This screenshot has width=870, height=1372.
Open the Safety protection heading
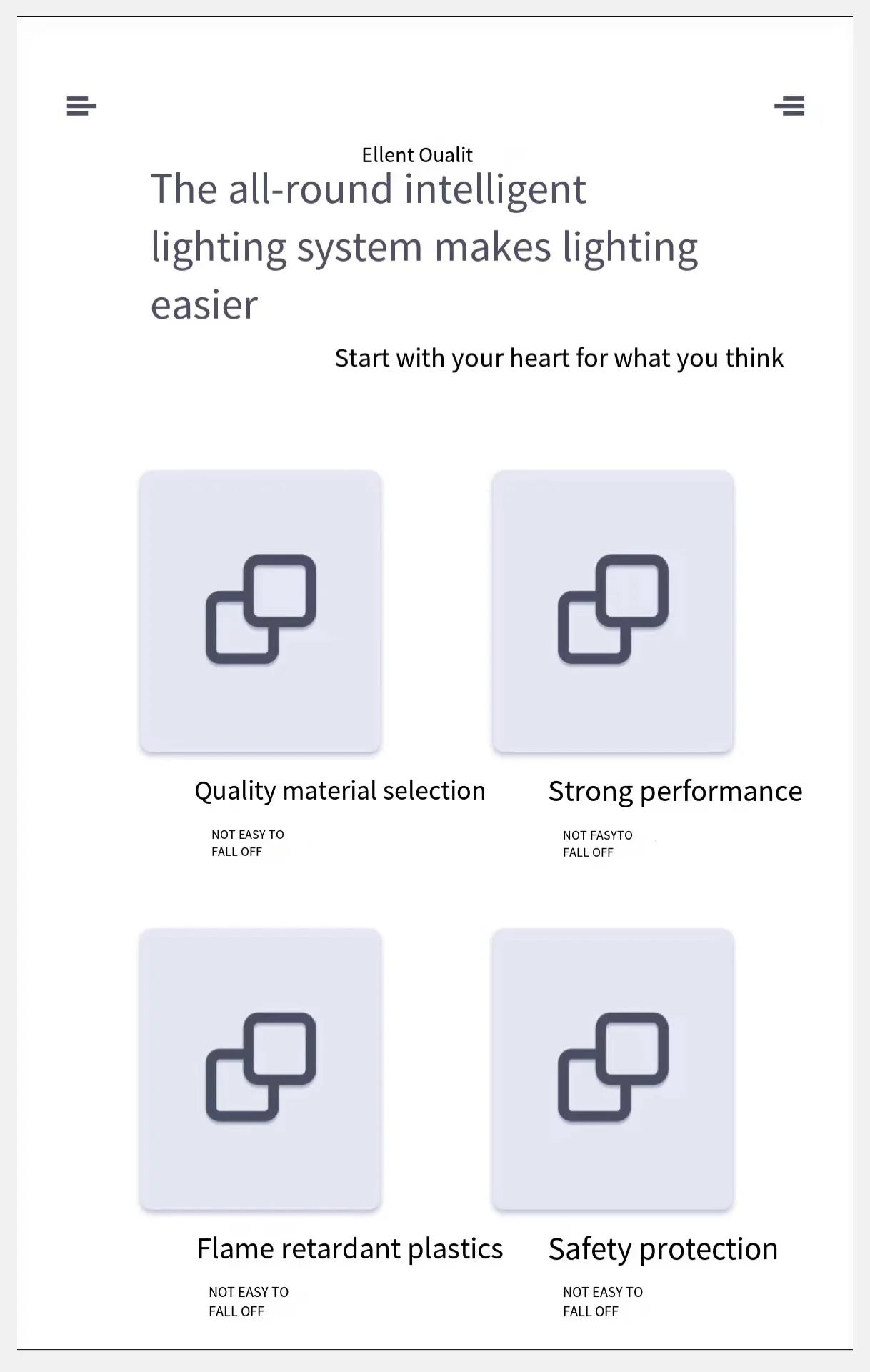pyautogui.click(x=663, y=1249)
